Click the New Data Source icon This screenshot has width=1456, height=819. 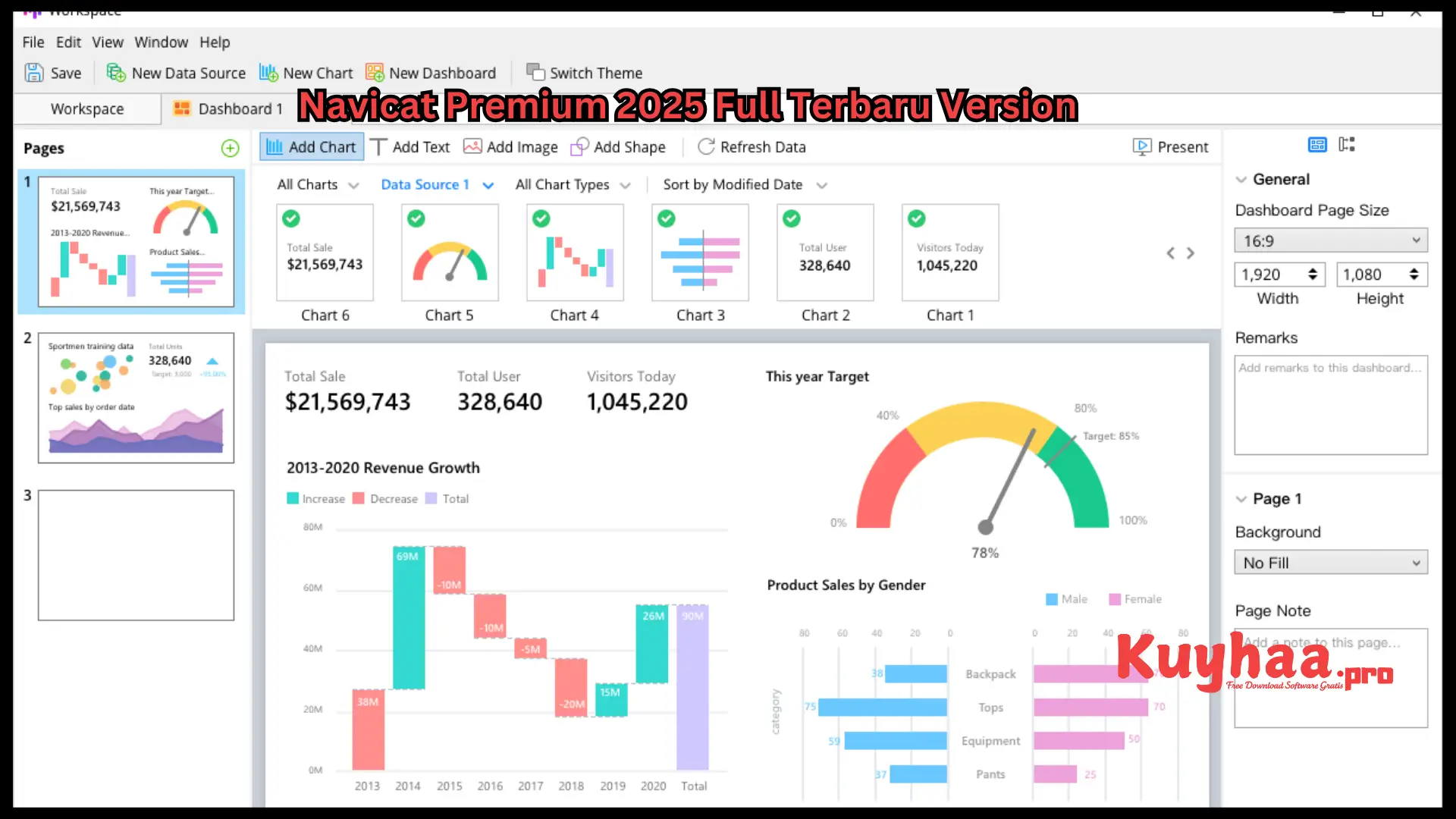tap(116, 73)
